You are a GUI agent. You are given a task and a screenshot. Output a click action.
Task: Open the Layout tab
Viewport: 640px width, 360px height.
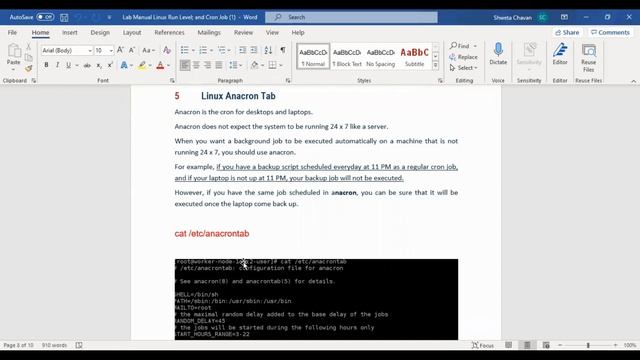pyautogui.click(x=132, y=32)
